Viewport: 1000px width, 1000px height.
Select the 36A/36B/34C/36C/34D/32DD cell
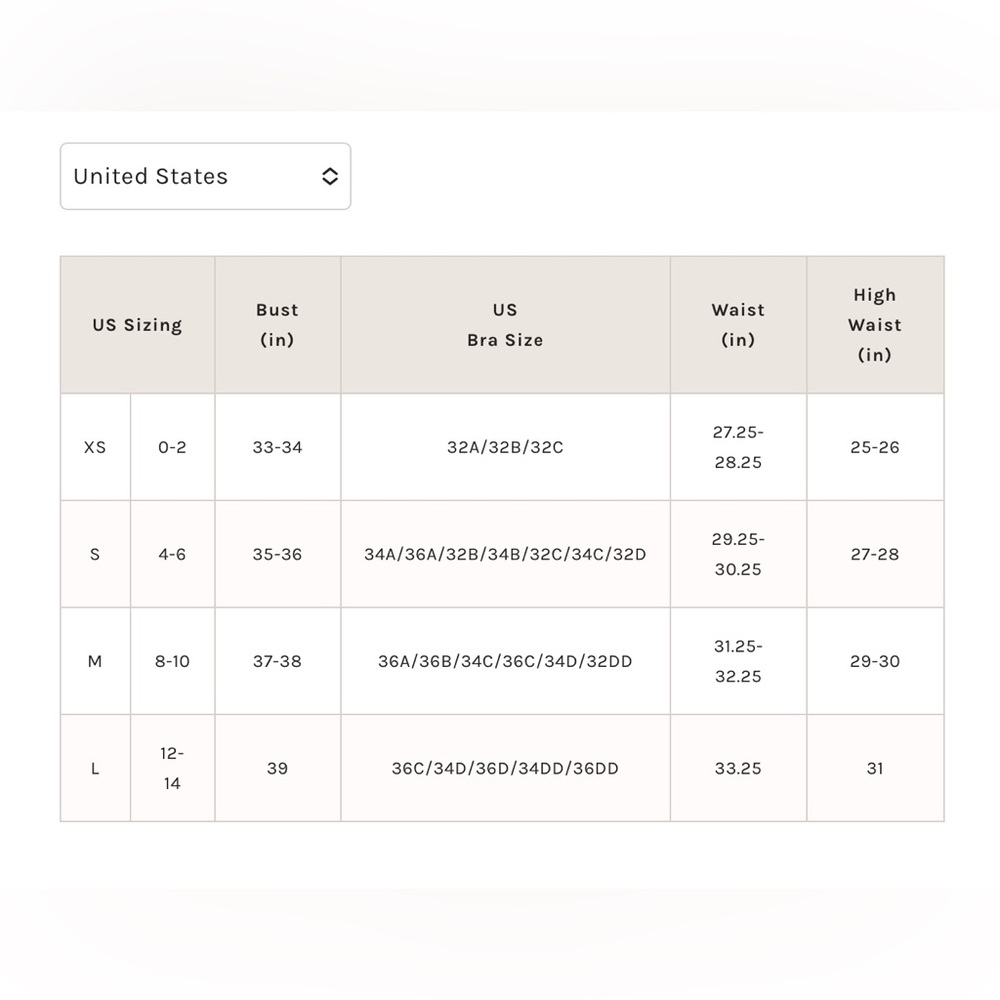point(505,661)
